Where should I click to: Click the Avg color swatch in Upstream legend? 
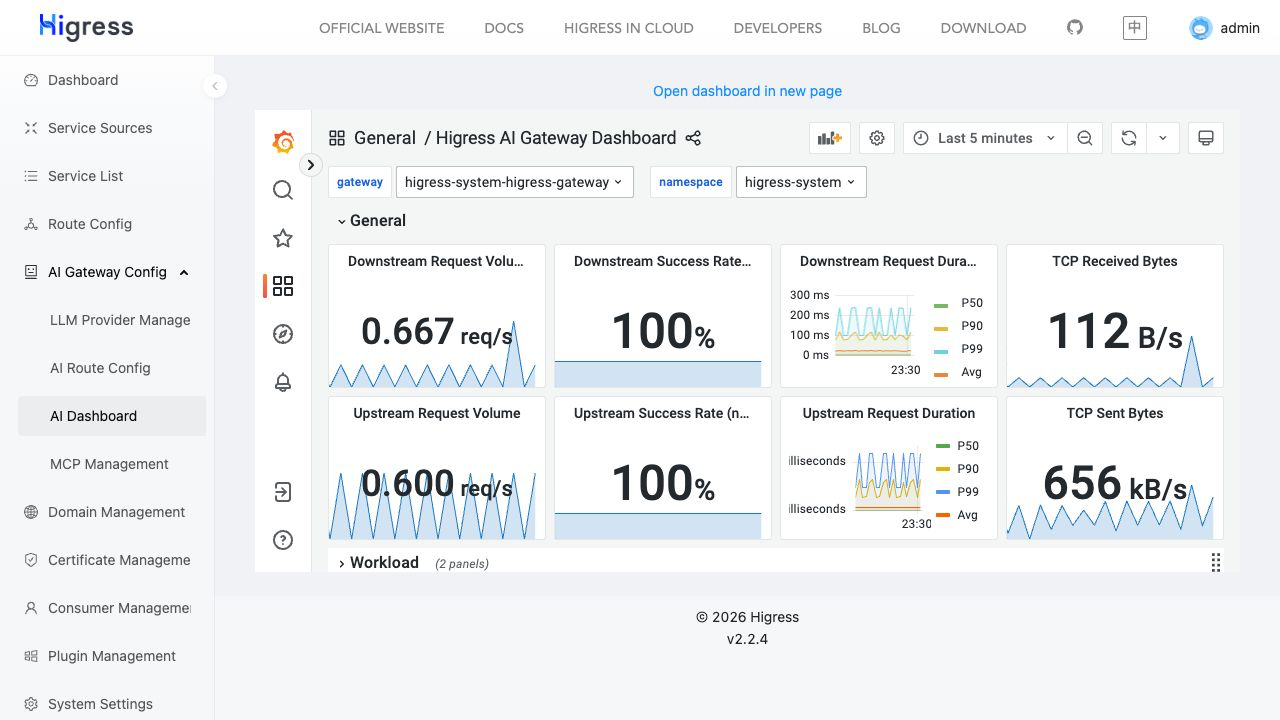[x=942, y=515]
